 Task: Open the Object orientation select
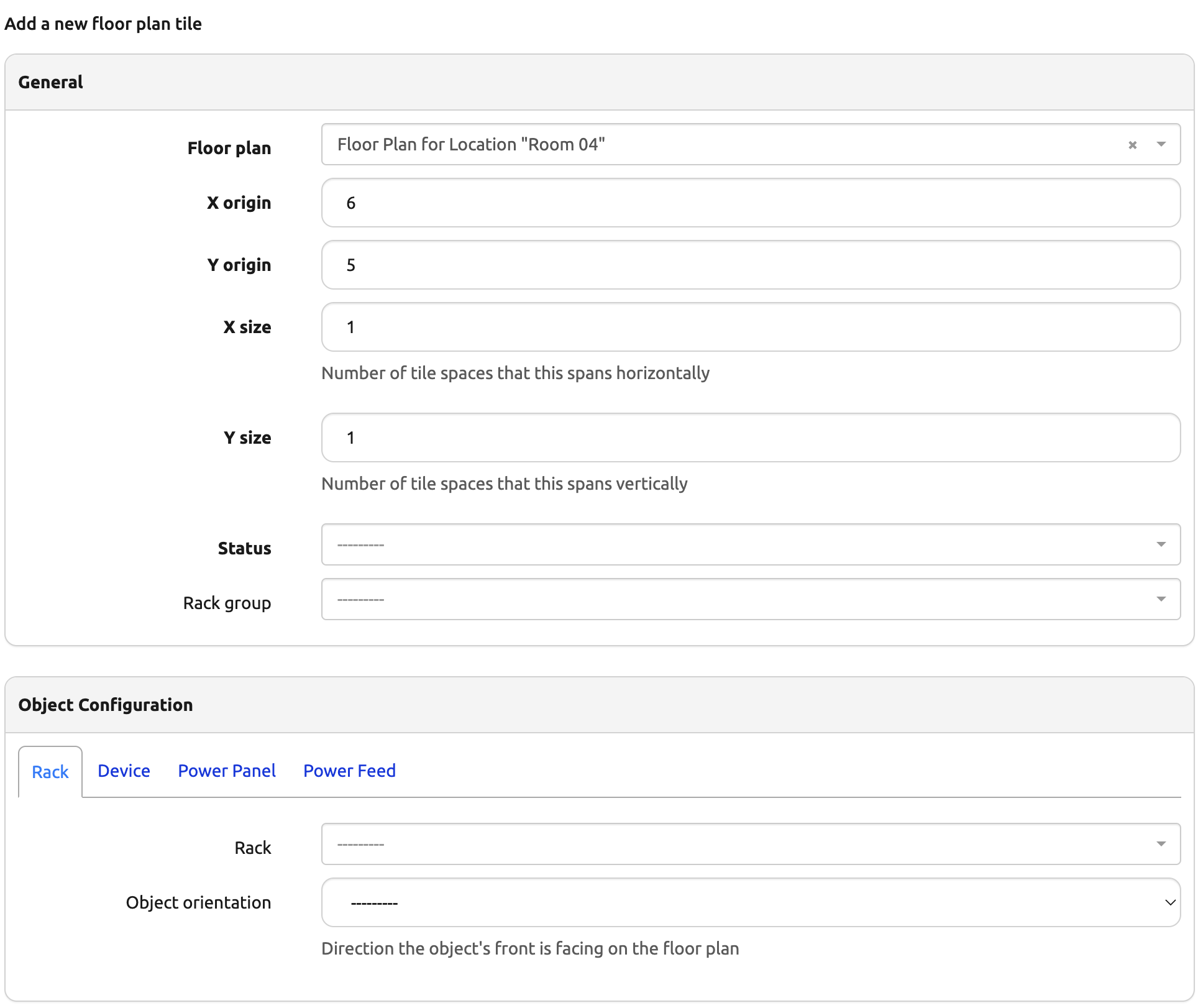click(x=733, y=902)
